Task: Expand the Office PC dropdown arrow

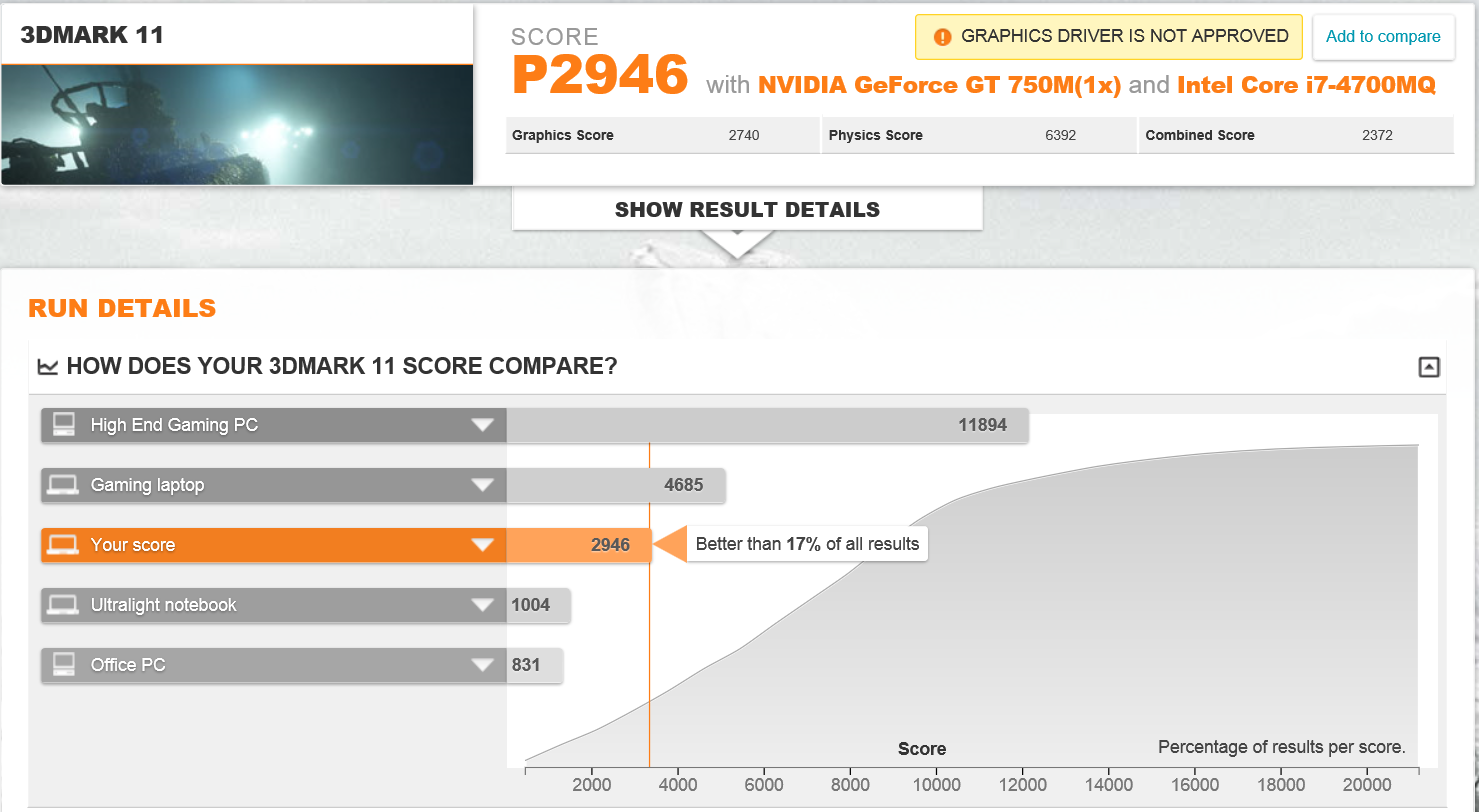Action: point(483,665)
